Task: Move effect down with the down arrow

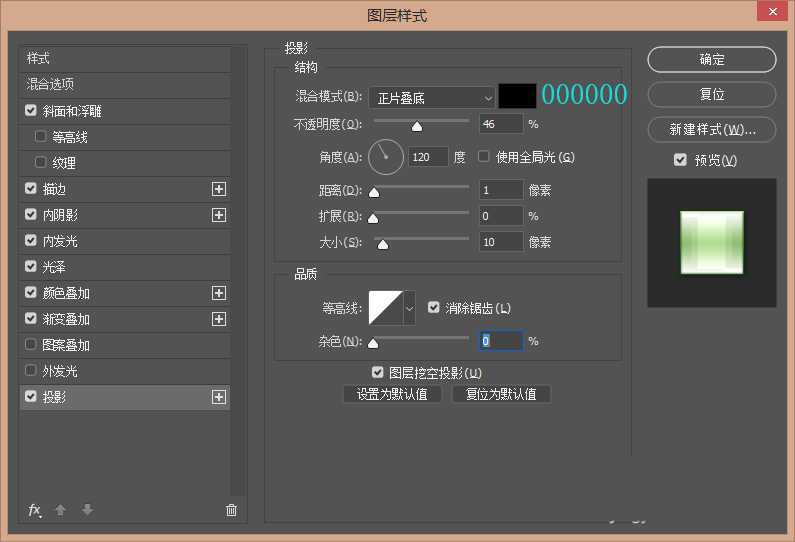Action: 87,510
